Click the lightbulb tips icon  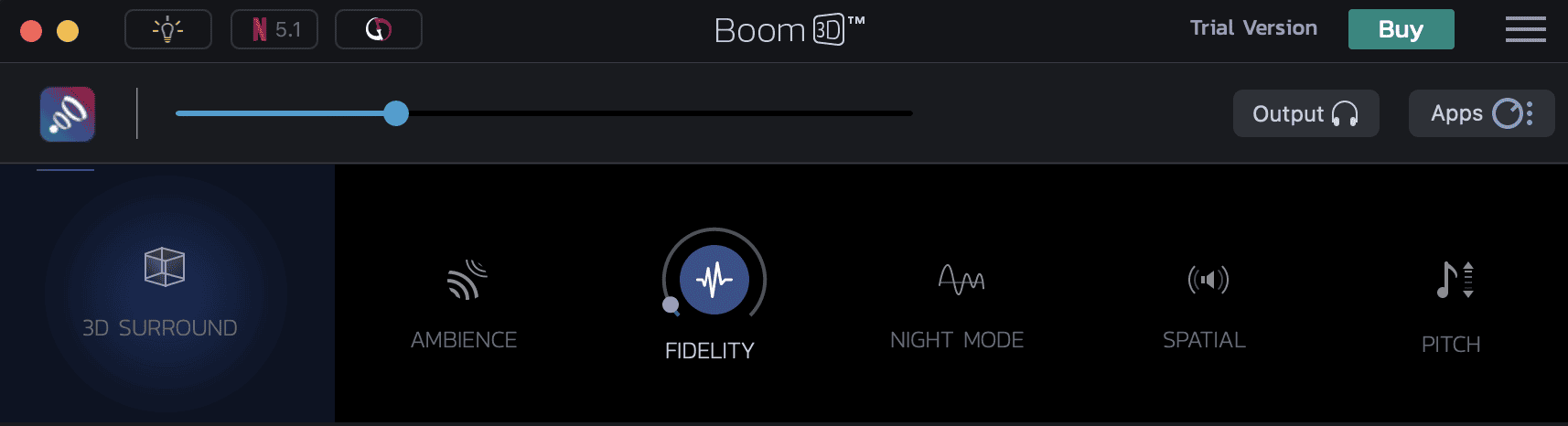tap(168, 30)
